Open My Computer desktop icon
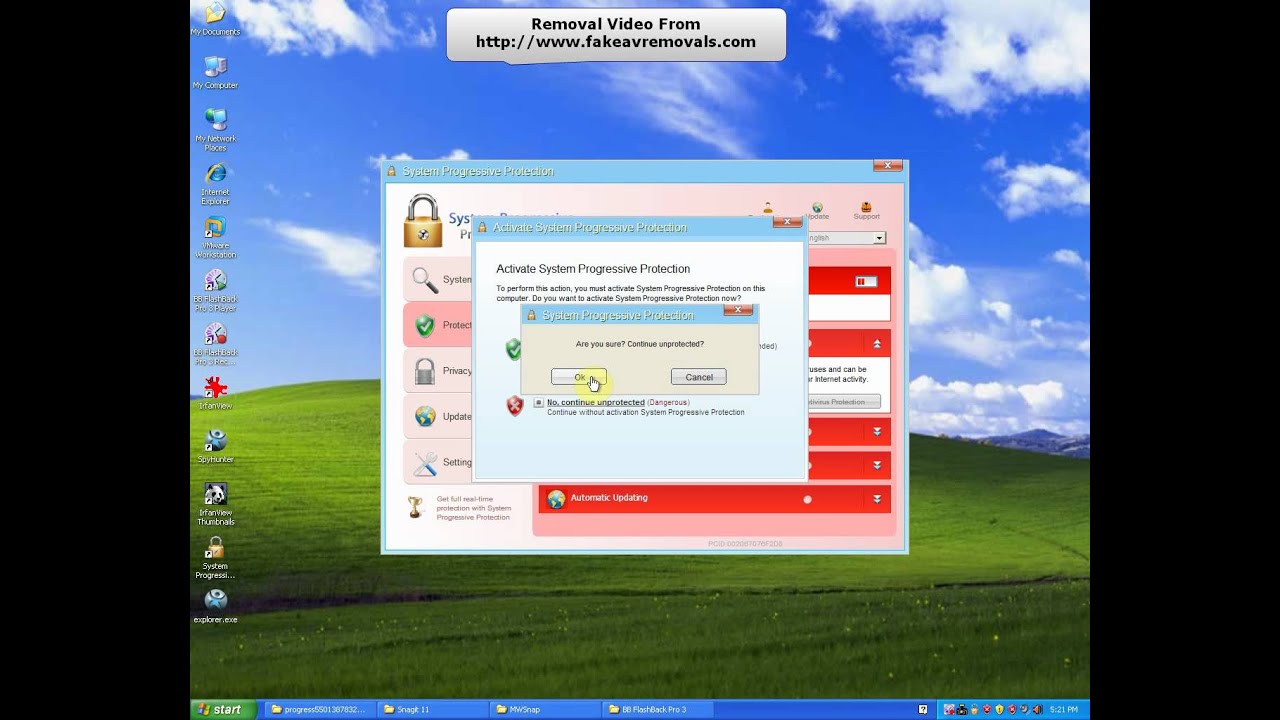The image size is (1280, 720). [x=215, y=73]
